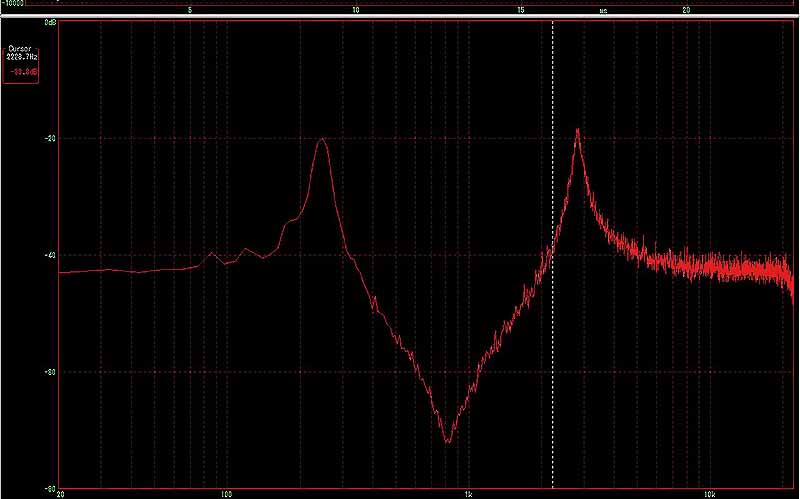Click the 1k frequency axis label
Image resolution: width=800 pixels, height=499 pixels.
(467, 493)
